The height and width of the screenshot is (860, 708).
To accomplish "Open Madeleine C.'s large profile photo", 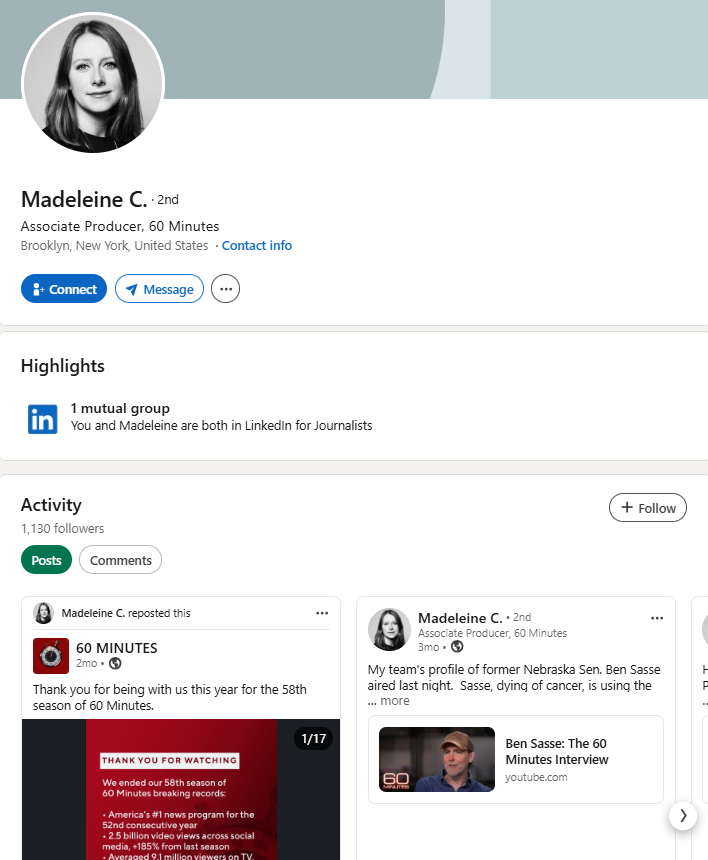I will point(93,83).
